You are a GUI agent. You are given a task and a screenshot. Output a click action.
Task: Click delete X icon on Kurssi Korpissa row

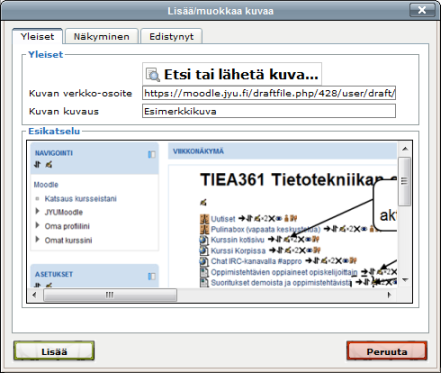(302, 250)
